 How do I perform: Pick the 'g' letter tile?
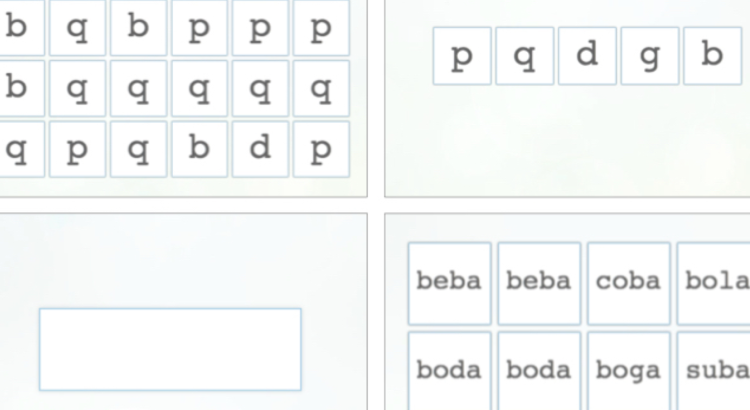pos(649,56)
